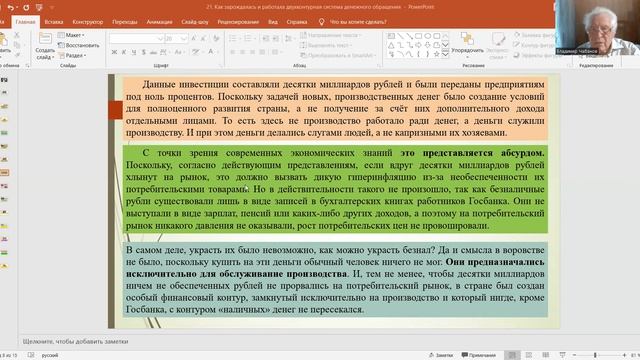Toggle italic (К) formatting
This screenshot has width=640, height=360.
tap(124, 52)
